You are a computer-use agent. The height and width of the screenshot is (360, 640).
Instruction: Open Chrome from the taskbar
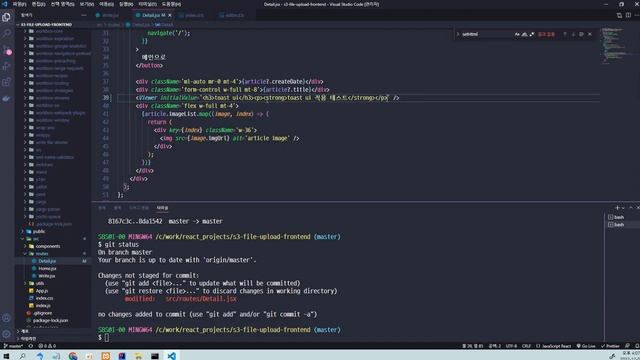point(73,356)
